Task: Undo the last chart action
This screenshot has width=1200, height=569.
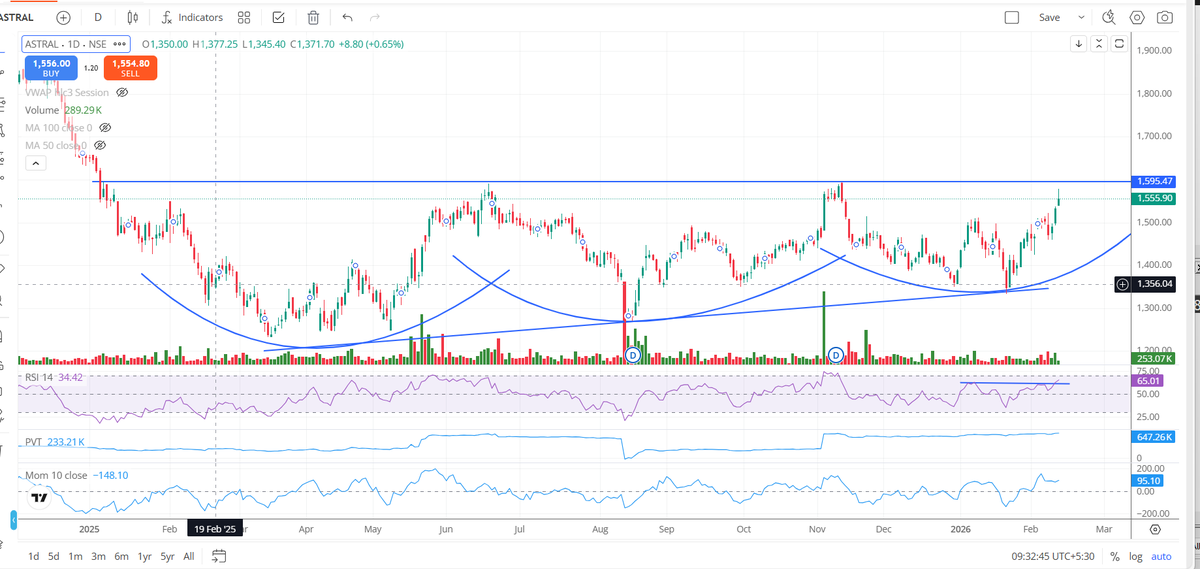Action: (x=347, y=17)
